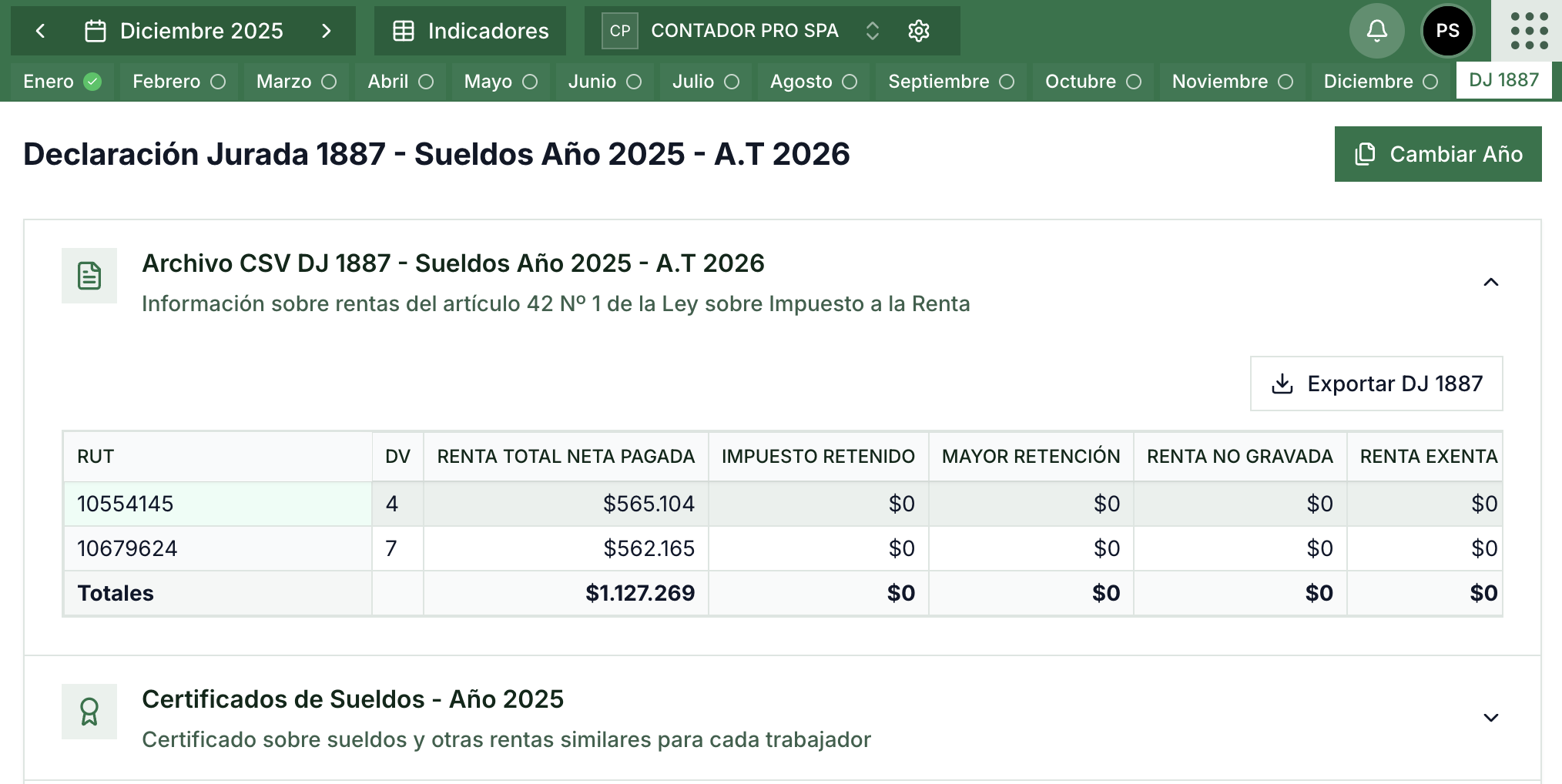Open calendar icon beside Diciembre 2025
Viewport: 1562px width, 784px height.
click(96, 31)
